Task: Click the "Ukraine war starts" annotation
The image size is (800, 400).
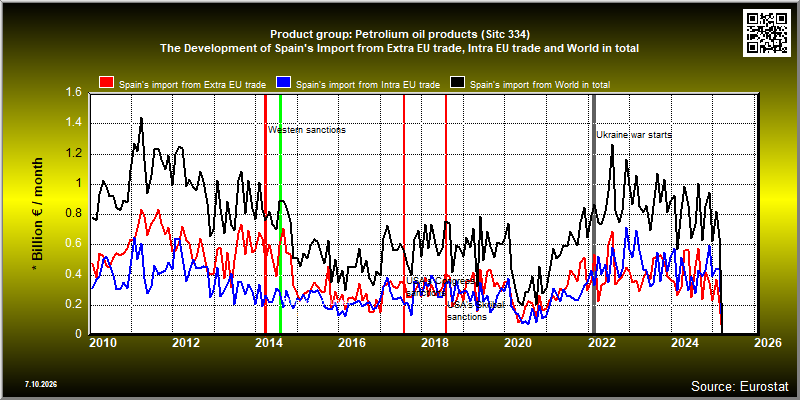Action: [634, 135]
